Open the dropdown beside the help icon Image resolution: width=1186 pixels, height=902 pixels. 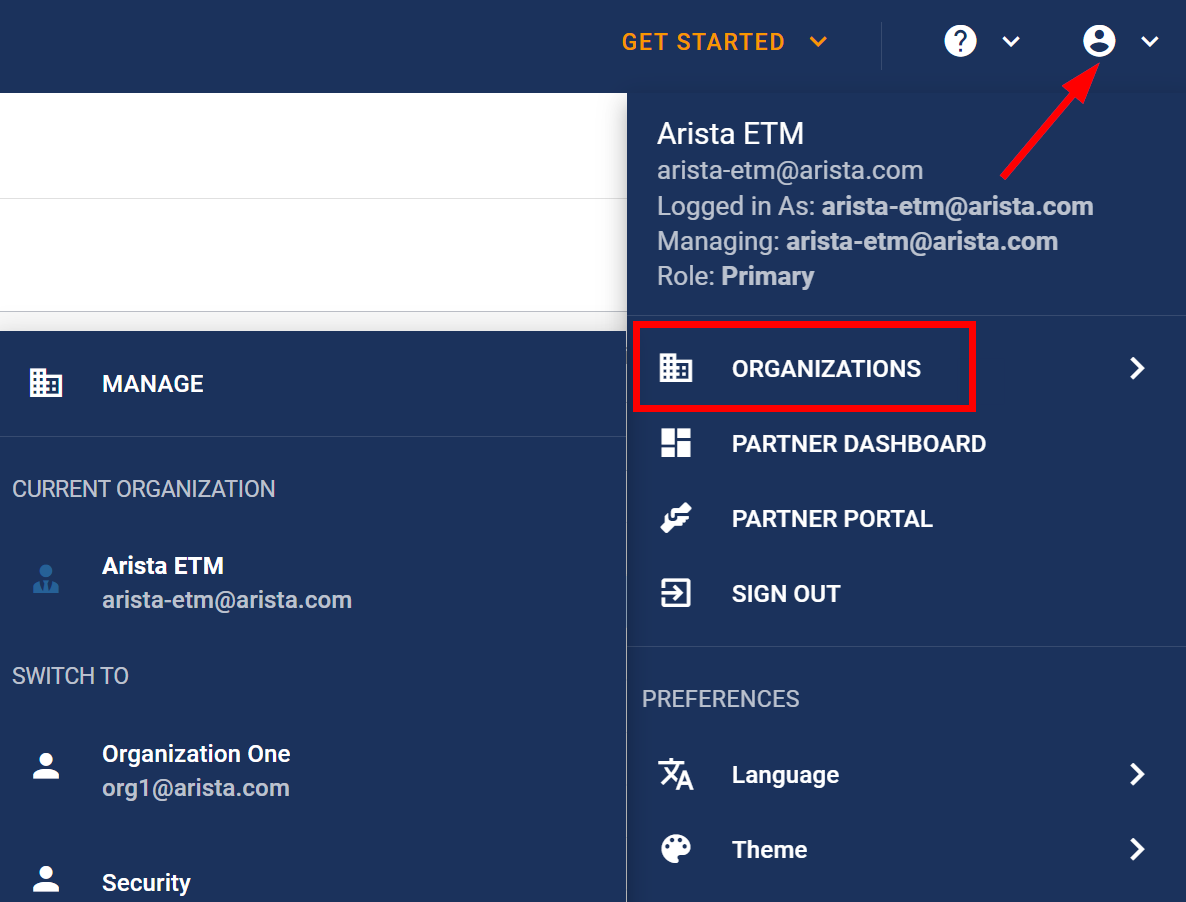1010,41
